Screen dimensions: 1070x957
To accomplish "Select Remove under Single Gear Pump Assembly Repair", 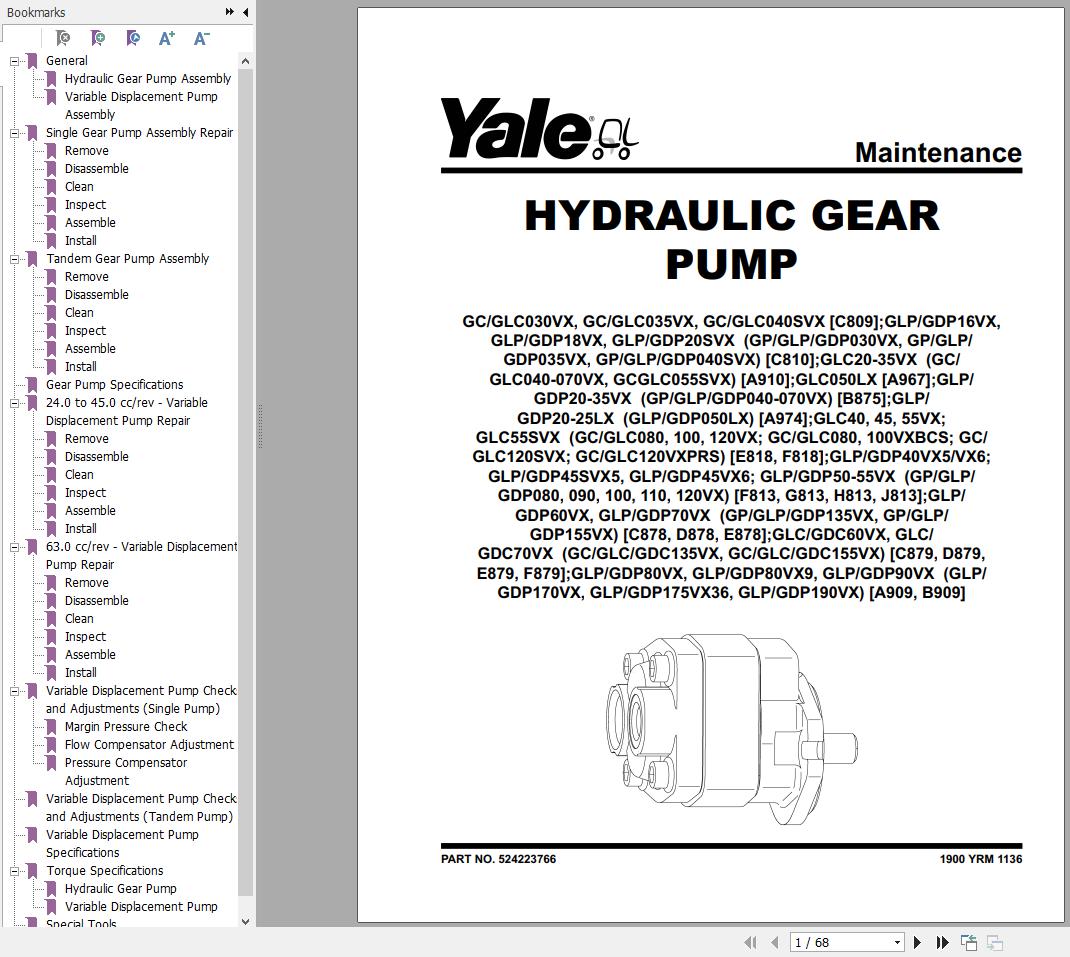I will click(86, 151).
